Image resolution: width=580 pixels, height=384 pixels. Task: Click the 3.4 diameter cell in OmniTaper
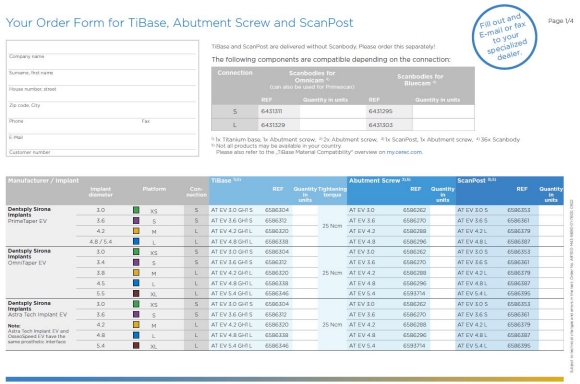(101, 262)
